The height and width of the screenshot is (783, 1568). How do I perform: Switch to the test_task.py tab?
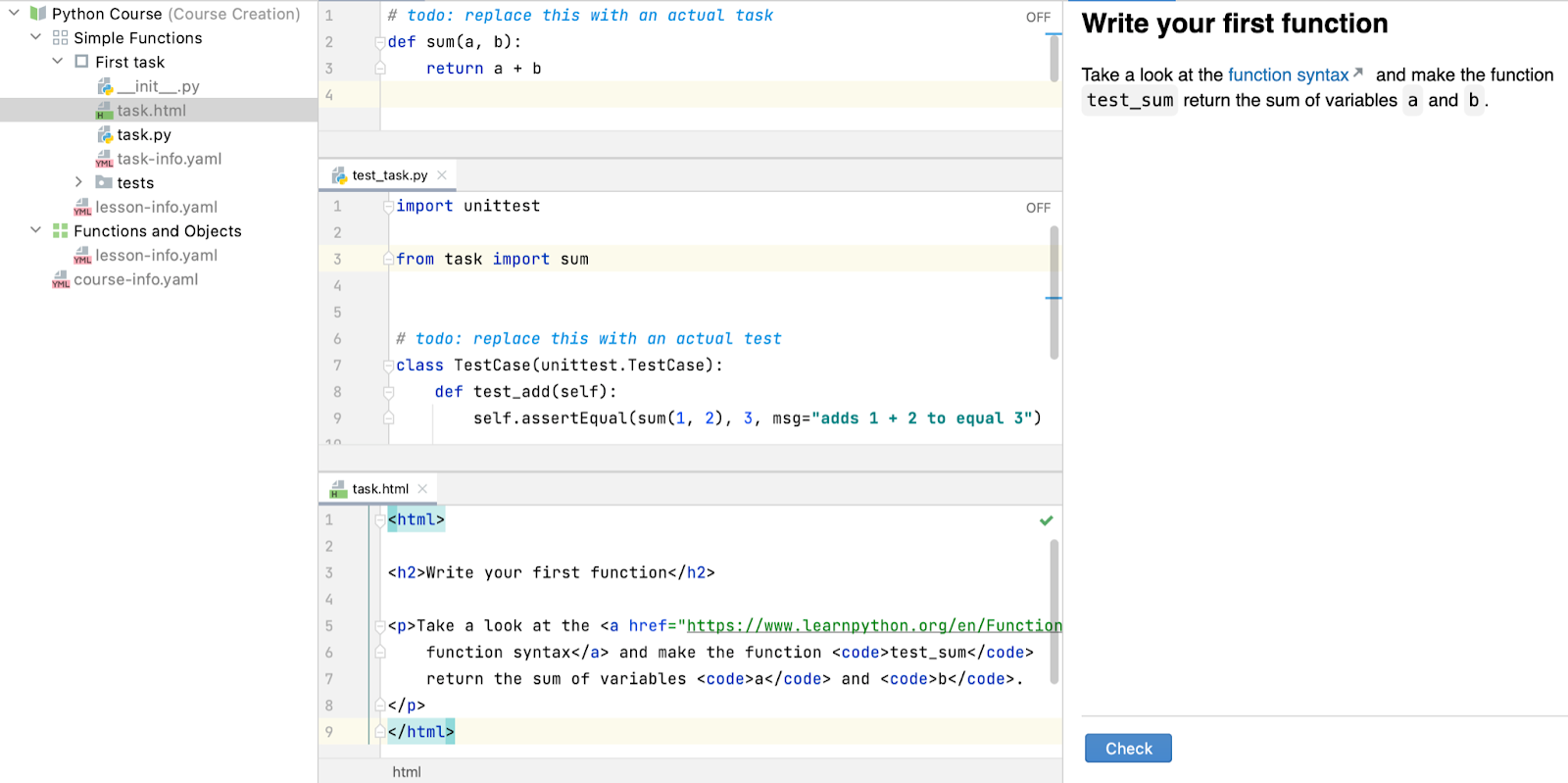(389, 175)
